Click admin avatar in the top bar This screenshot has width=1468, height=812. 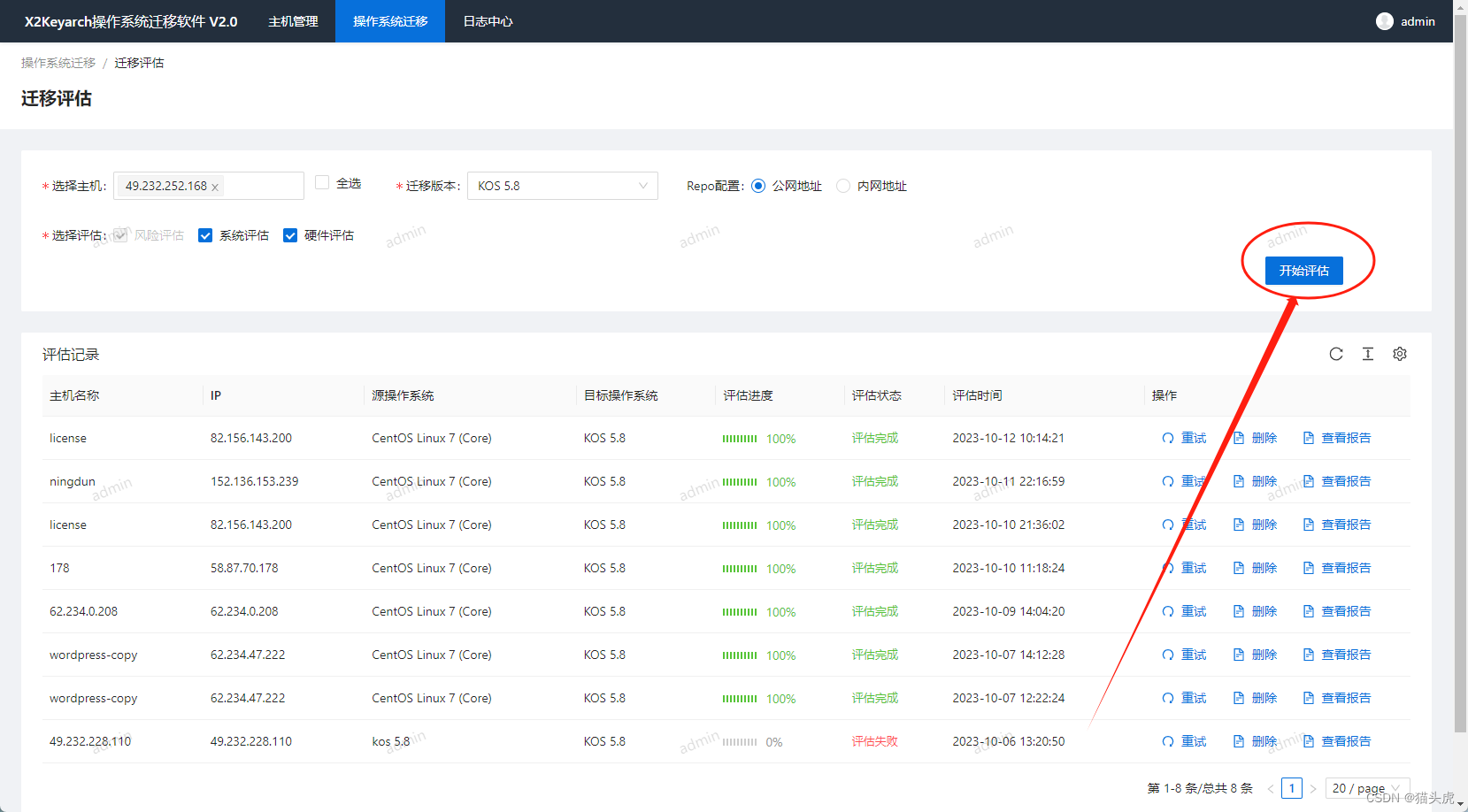tap(1385, 21)
